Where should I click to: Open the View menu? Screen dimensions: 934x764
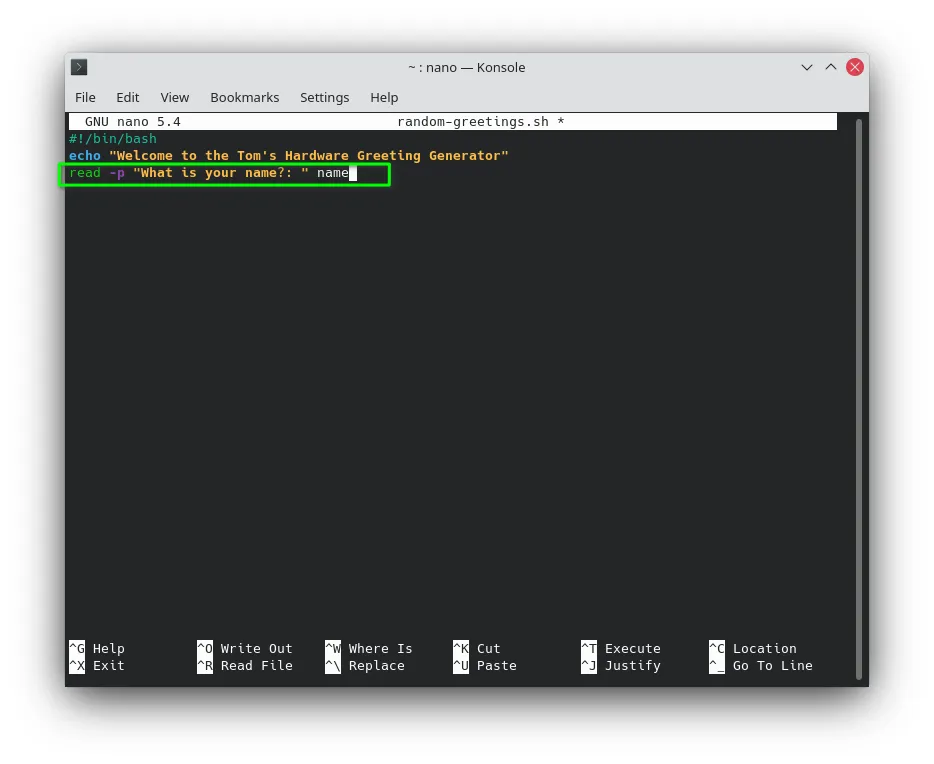click(x=175, y=98)
